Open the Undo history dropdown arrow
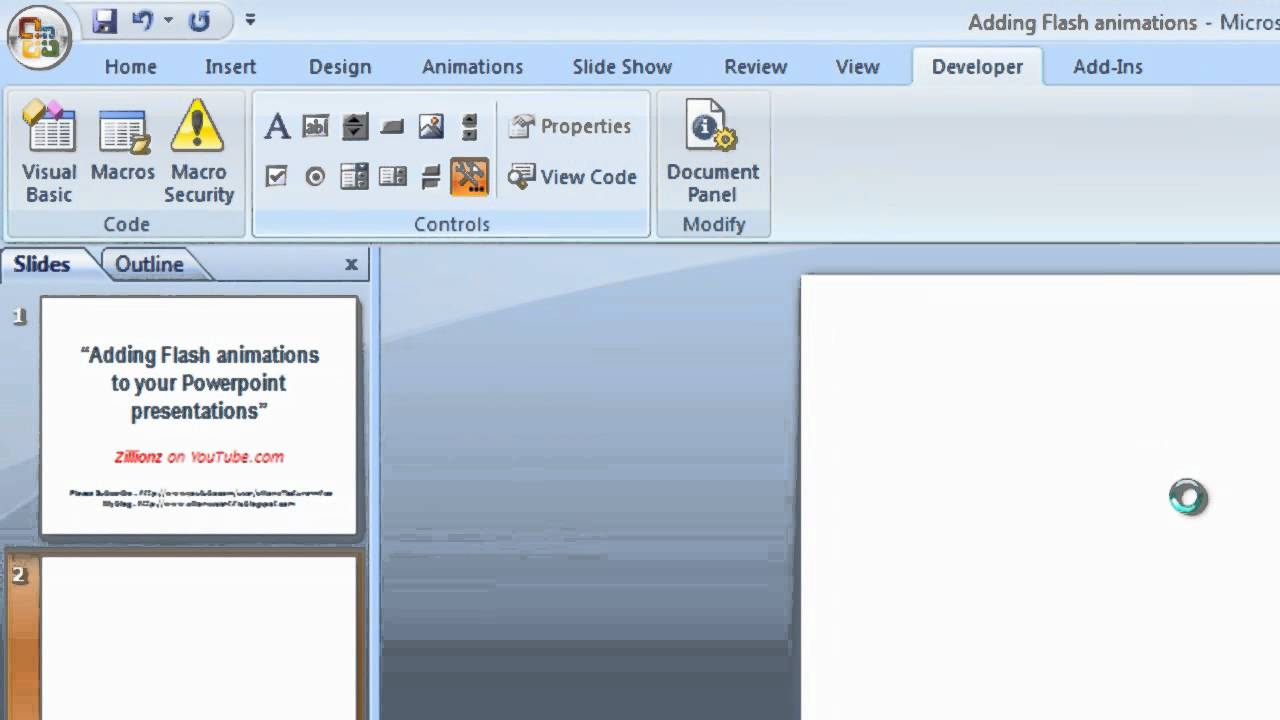Image resolution: width=1280 pixels, height=720 pixels. click(168, 20)
